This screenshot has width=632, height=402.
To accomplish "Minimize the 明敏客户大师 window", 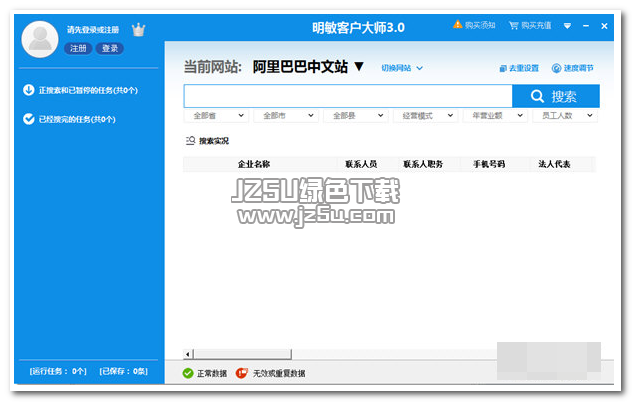I will [586, 26].
